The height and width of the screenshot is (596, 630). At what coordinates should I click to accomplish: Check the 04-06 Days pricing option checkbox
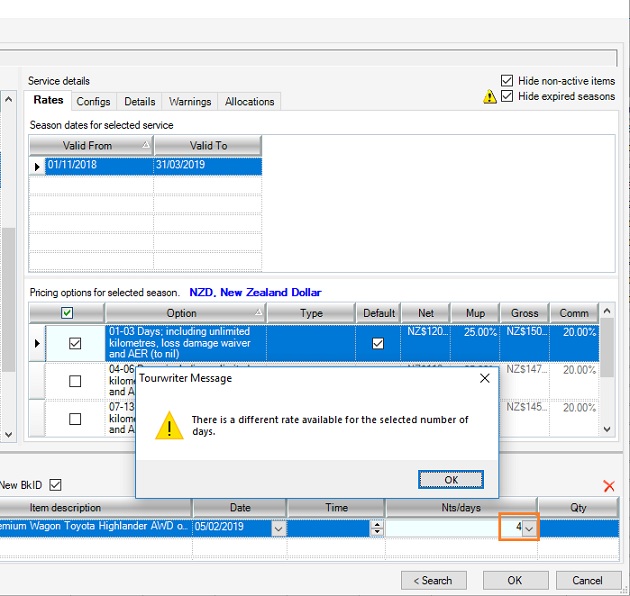pyautogui.click(x=75, y=381)
